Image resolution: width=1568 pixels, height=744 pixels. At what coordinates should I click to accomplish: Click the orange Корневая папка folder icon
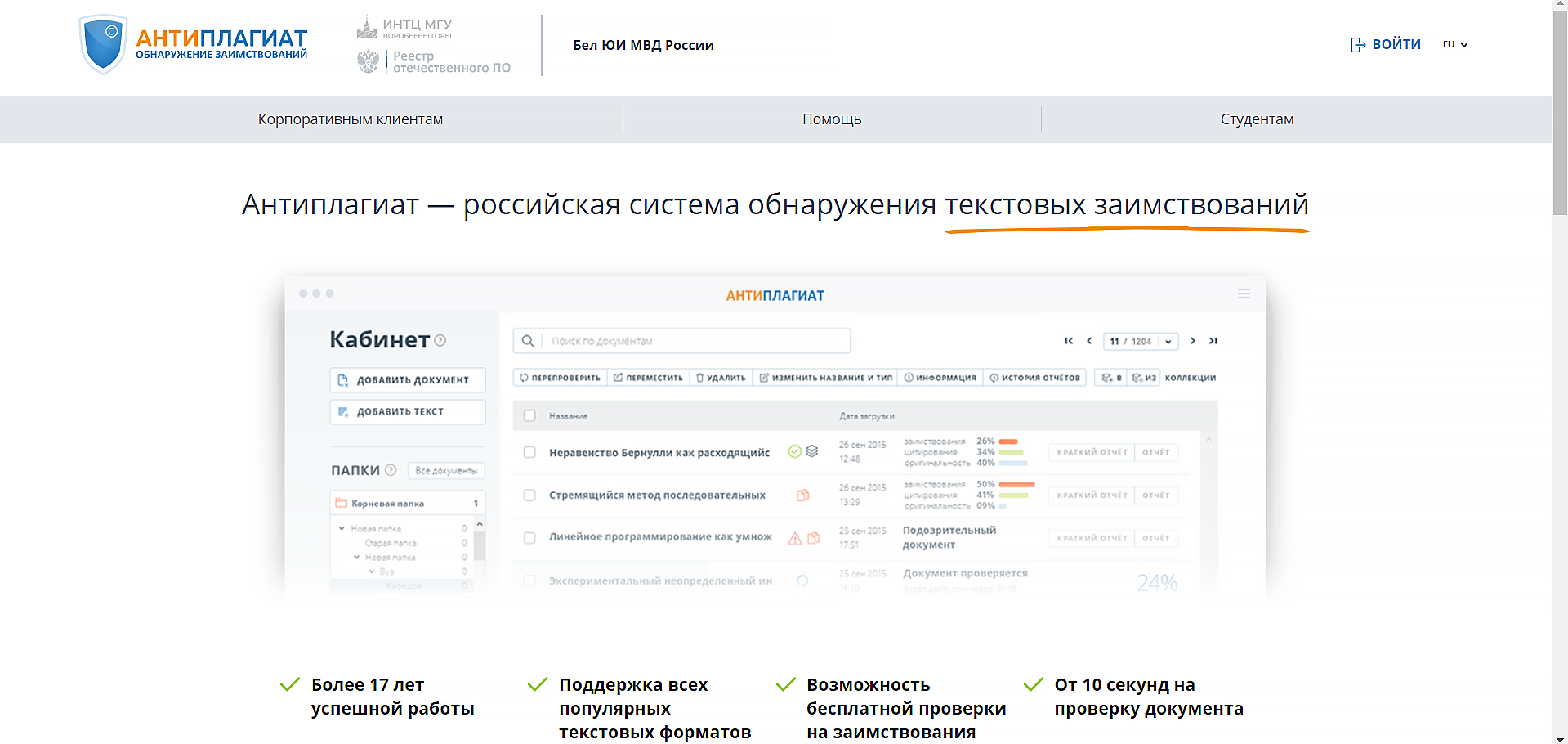click(342, 503)
